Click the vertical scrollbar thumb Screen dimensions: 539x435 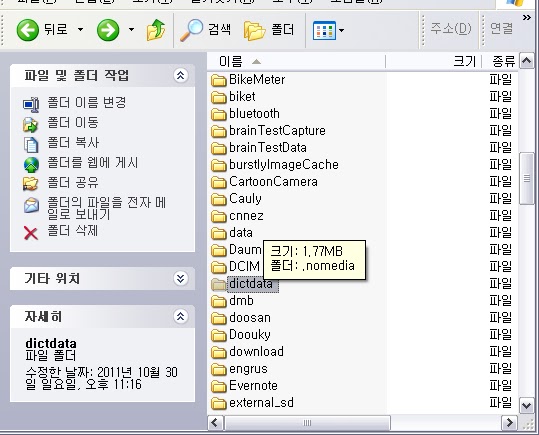[x=526, y=179]
